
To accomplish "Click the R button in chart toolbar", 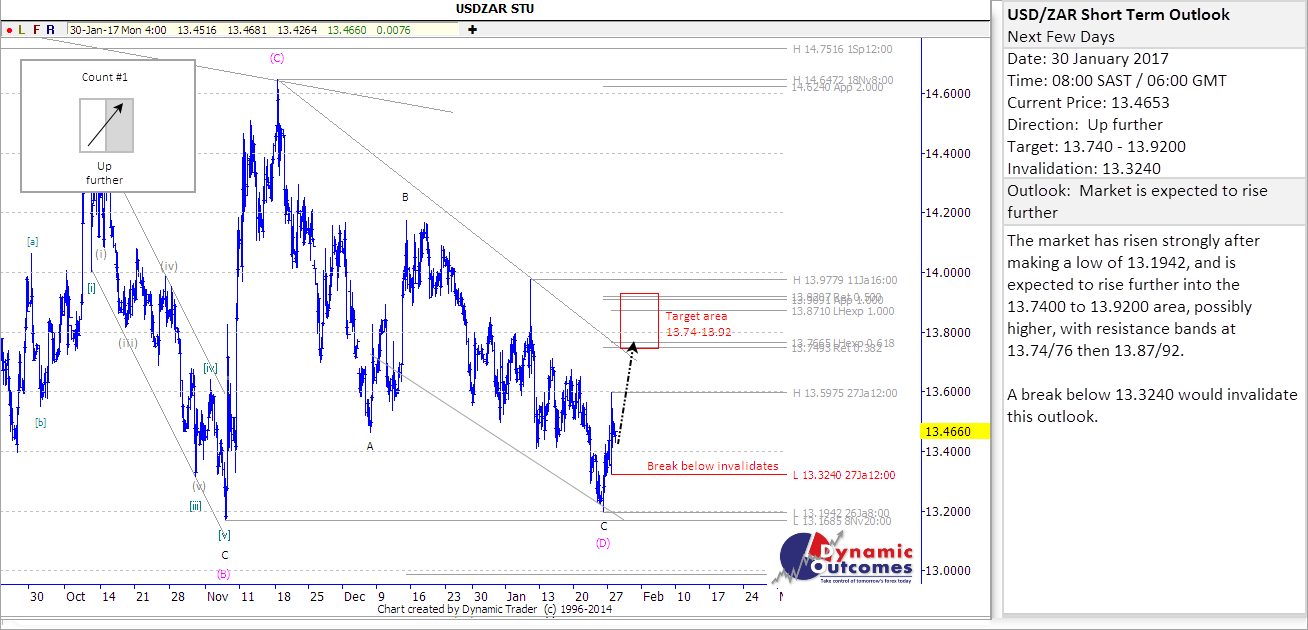I will [x=51, y=30].
